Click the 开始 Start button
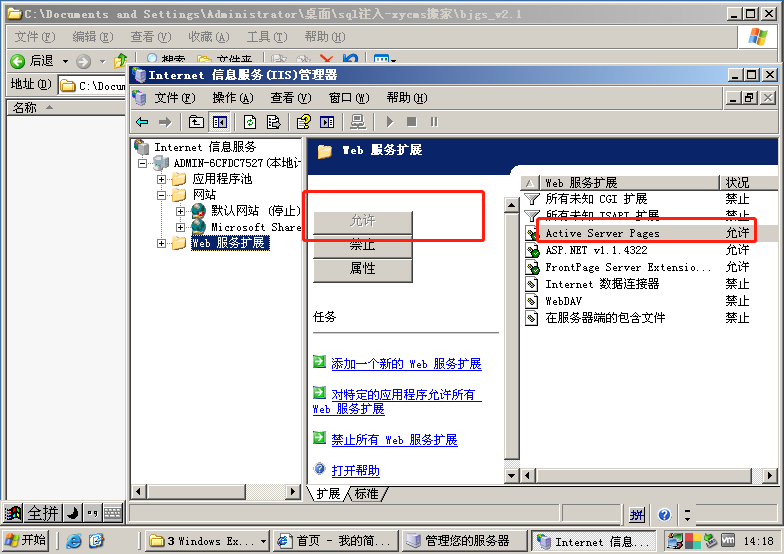The width and height of the screenshot is (784, 554). tap(26, 540)
